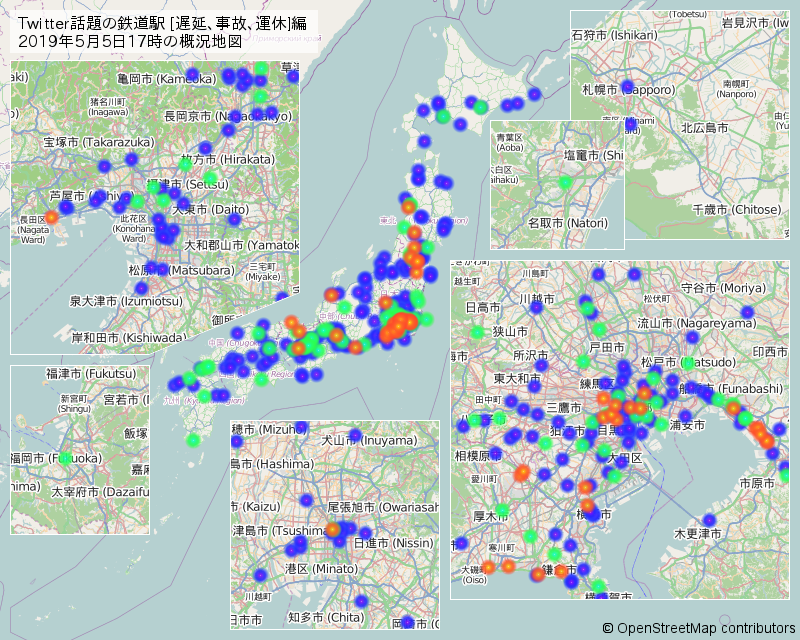Click the '戸田市' label
The image size is (800, 640).
click(x=607, y=348)
